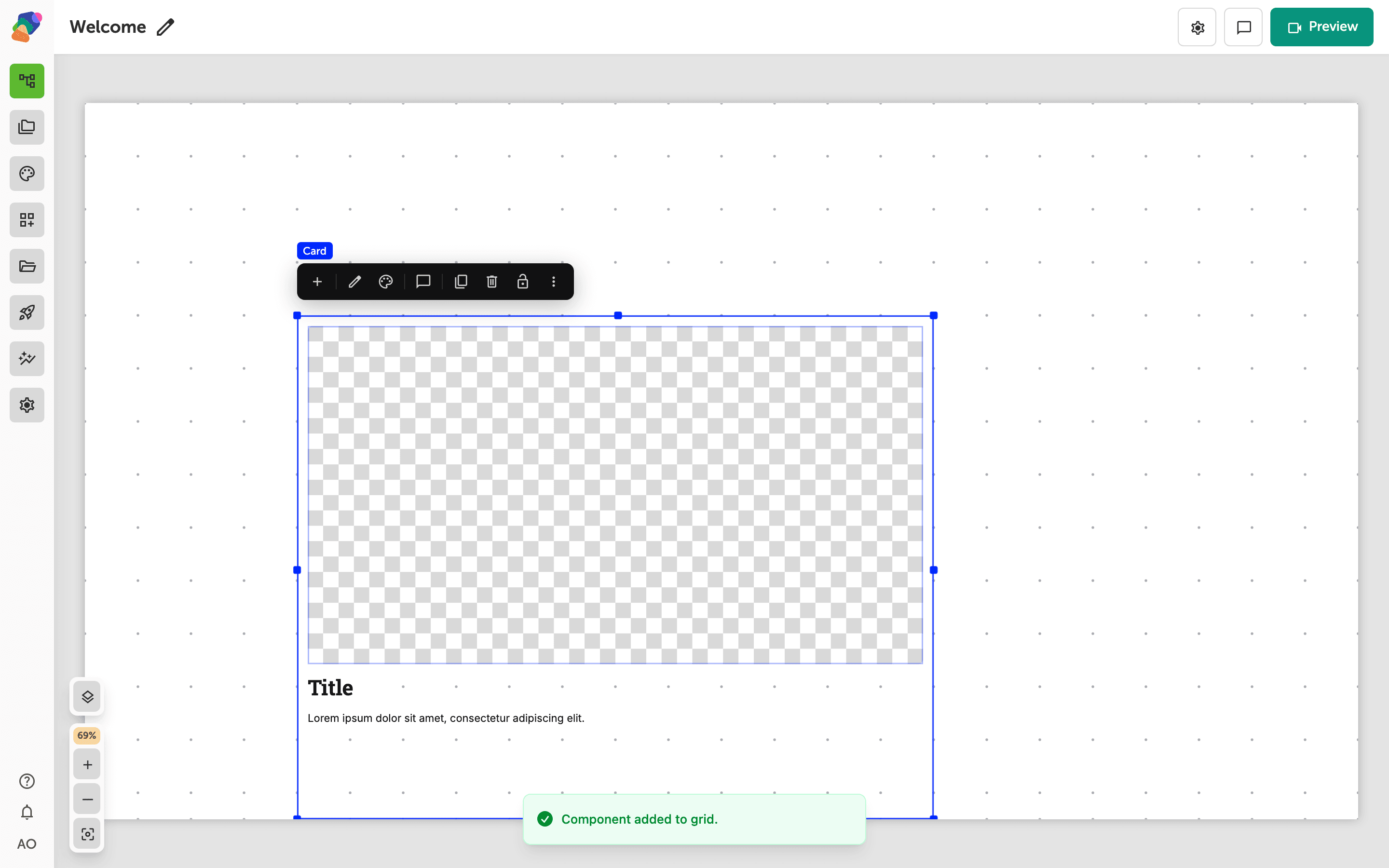Screen dimensions: 1389x868
Task: Zoom in on the canvas
Action: click(x=87, y=765)
